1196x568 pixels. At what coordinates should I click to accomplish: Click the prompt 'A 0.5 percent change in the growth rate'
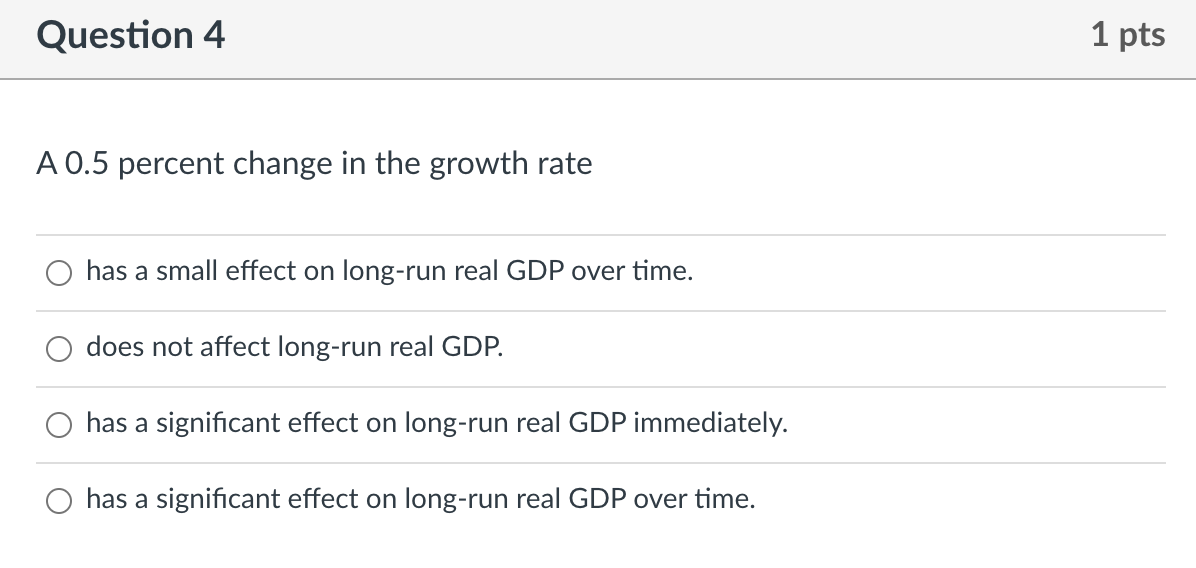tap(314, 164)
